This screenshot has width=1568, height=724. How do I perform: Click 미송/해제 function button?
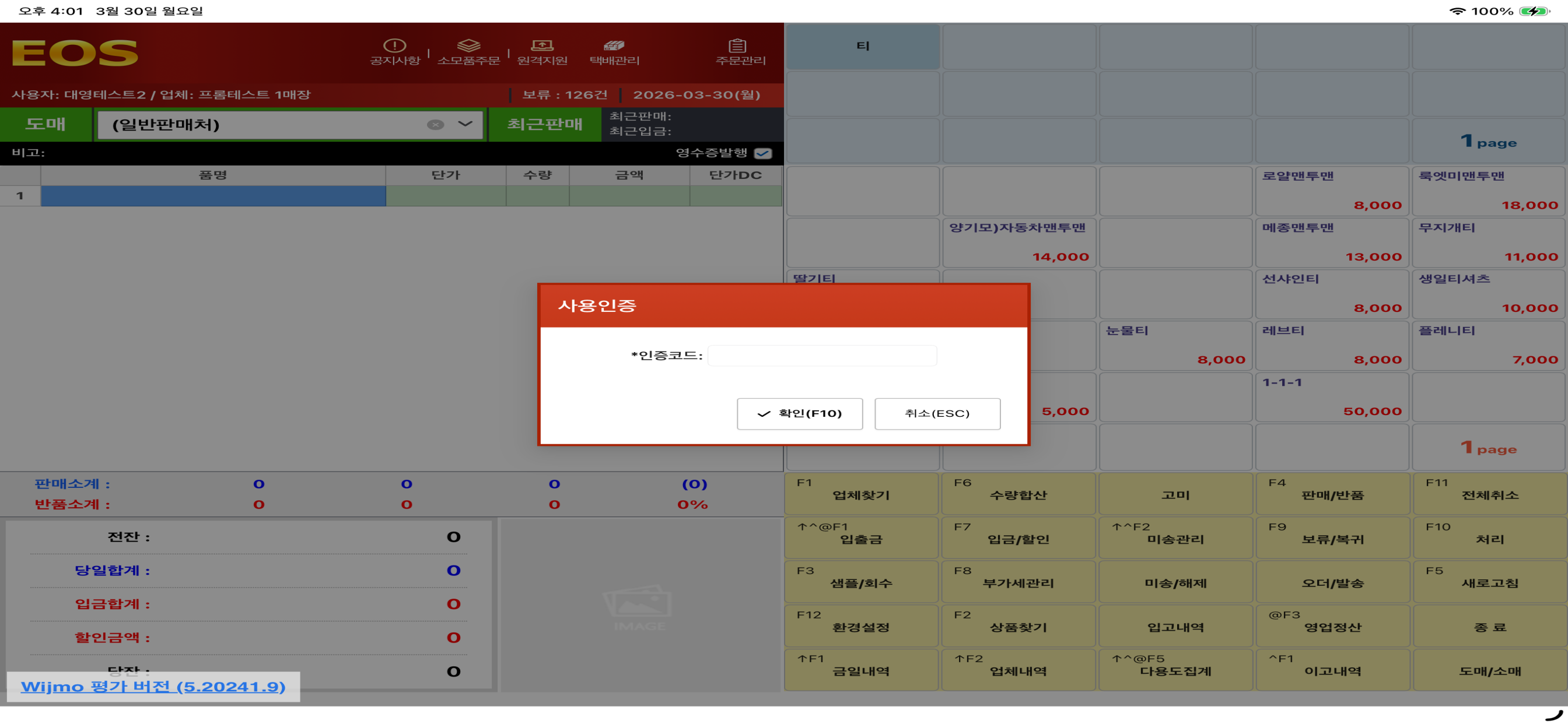(x=1175, y=582)
